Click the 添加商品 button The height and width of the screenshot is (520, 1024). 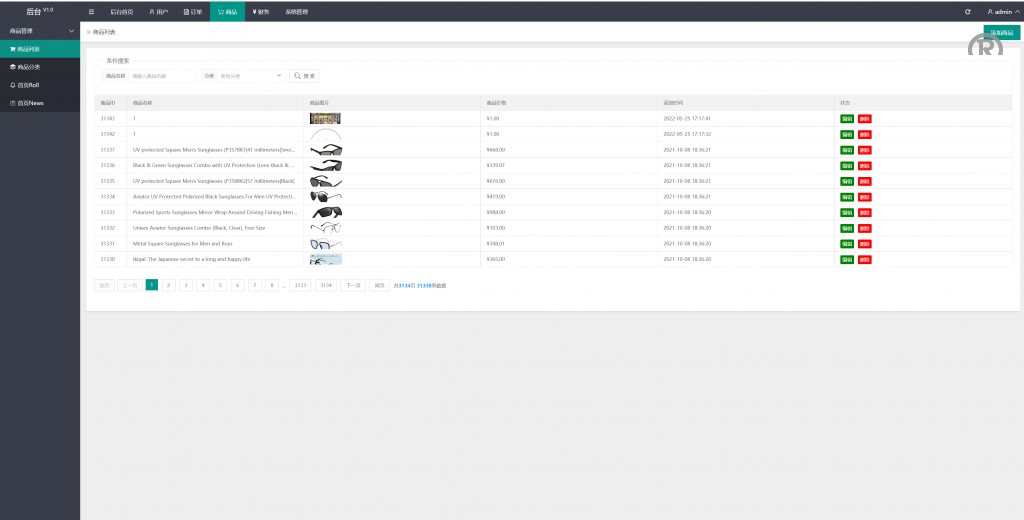pyautogui.click(x=1001, y=32)
